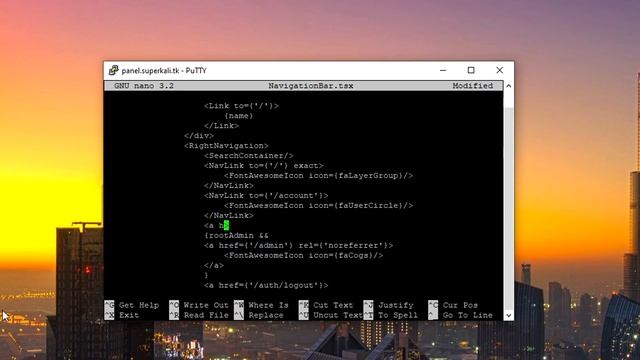Click the green cursor after '<a h'
The width and height of the screenshot is (640, 360).
click(x=226, y=225)
